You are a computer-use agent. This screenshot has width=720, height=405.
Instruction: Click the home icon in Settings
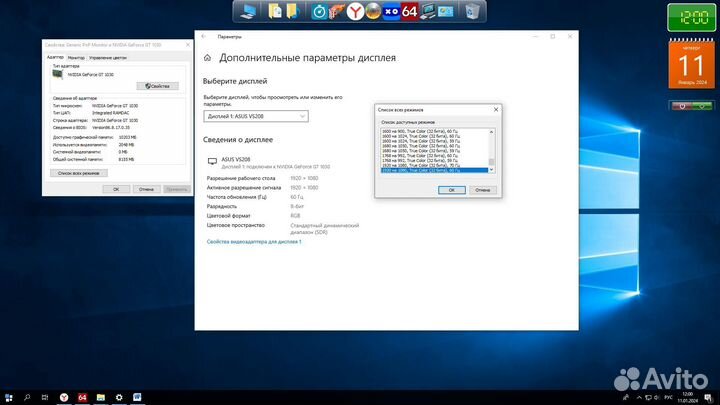tap(208, 58)
